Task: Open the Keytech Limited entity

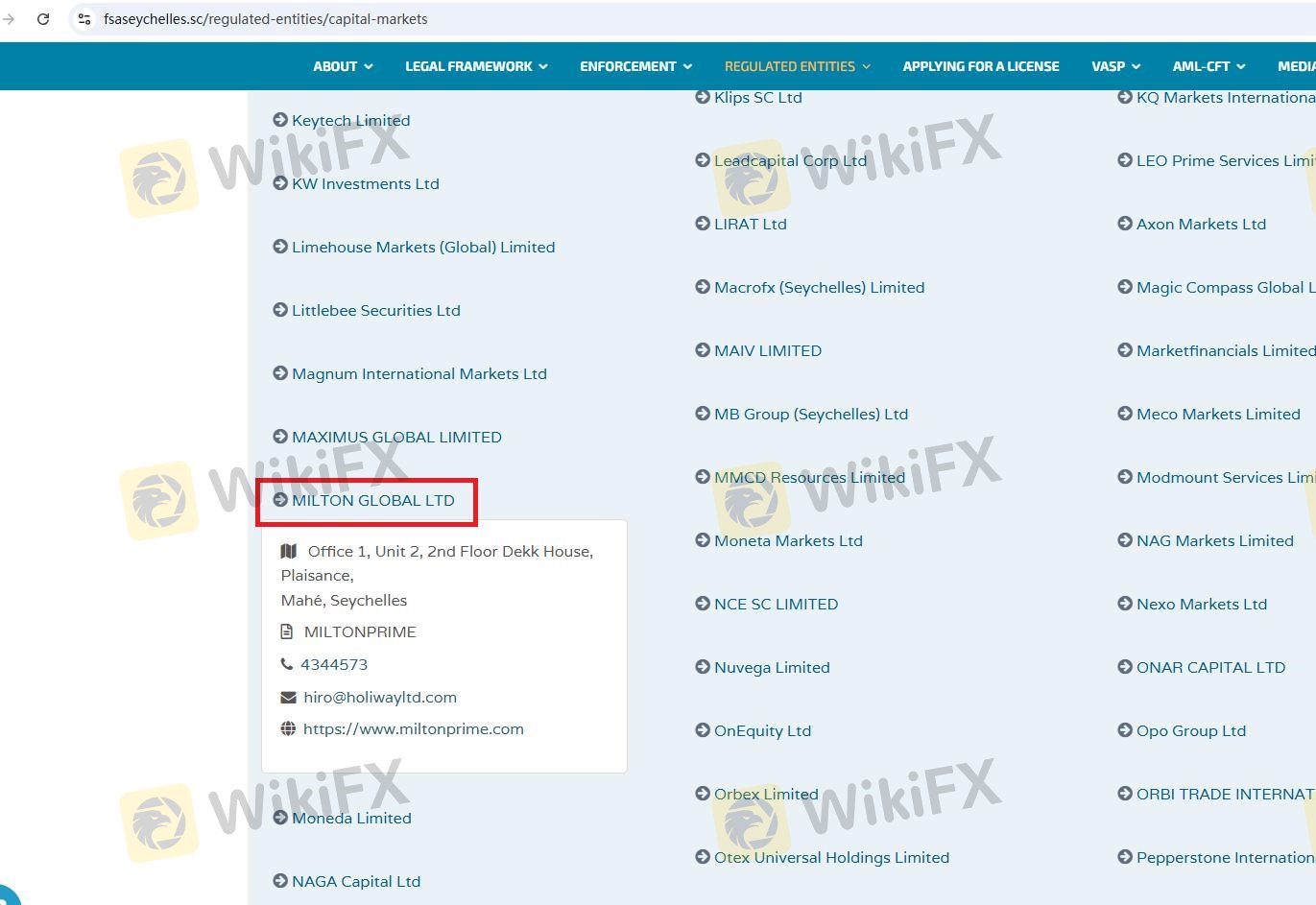Action: pos(351,120)
